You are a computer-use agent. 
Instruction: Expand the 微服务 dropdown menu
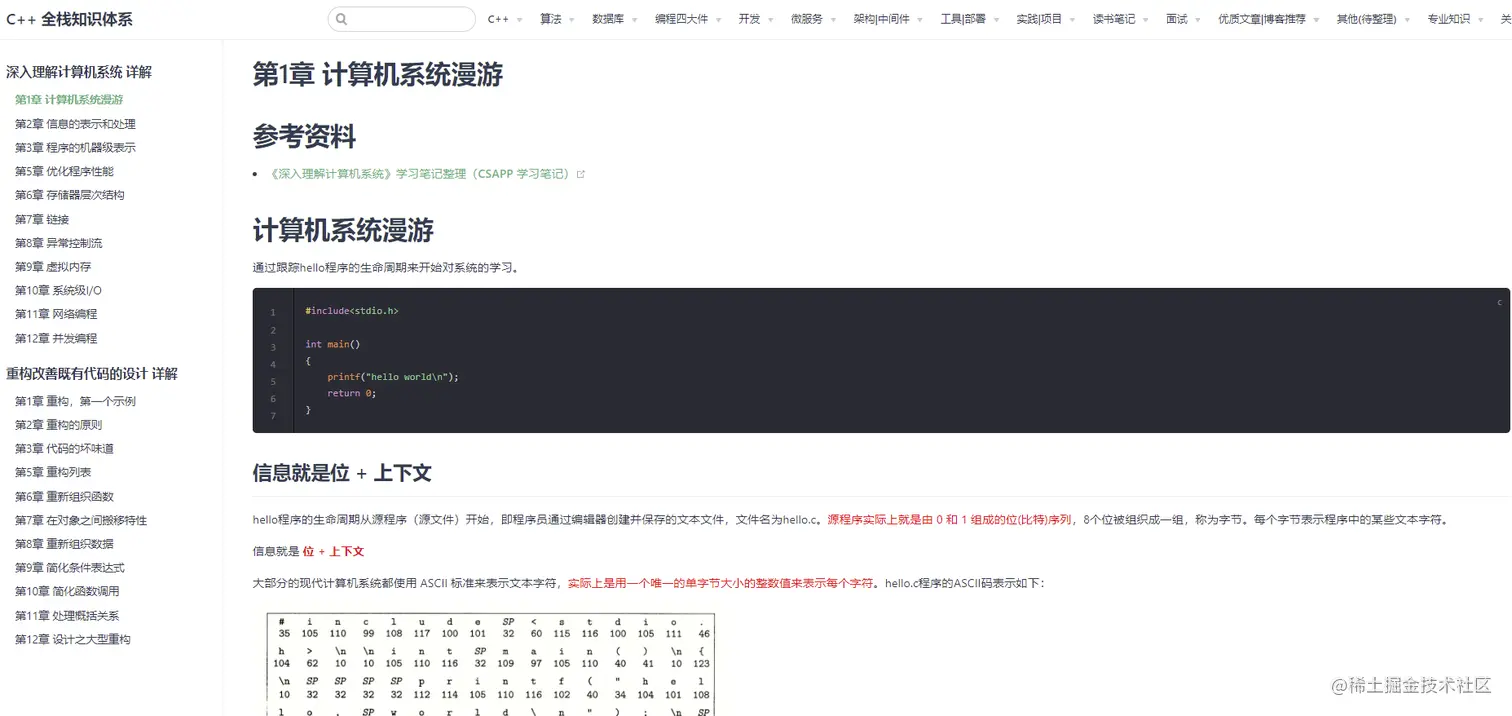click(806, 18)
